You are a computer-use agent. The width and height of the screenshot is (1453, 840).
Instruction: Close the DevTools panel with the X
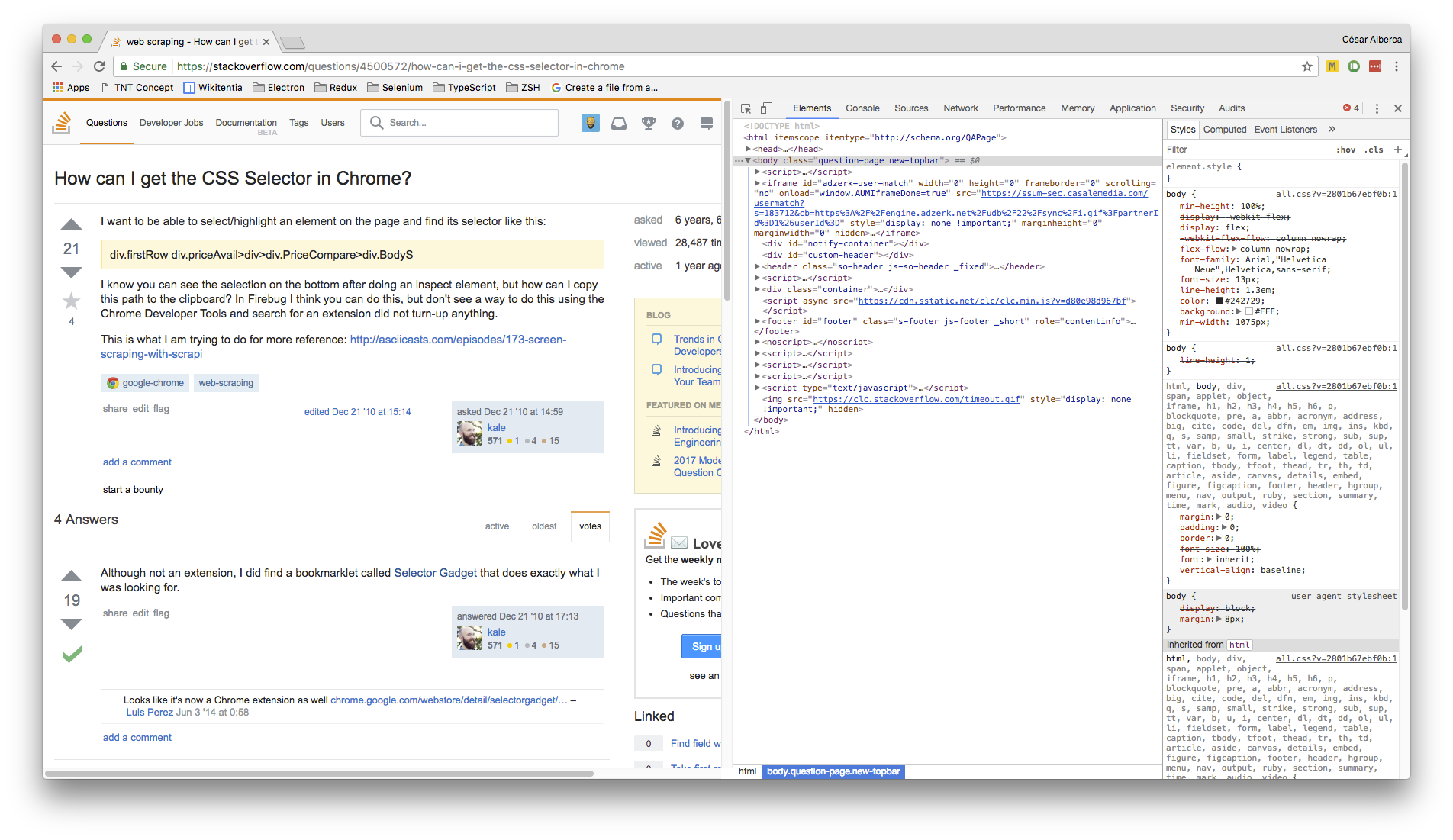click(1398, 108)
